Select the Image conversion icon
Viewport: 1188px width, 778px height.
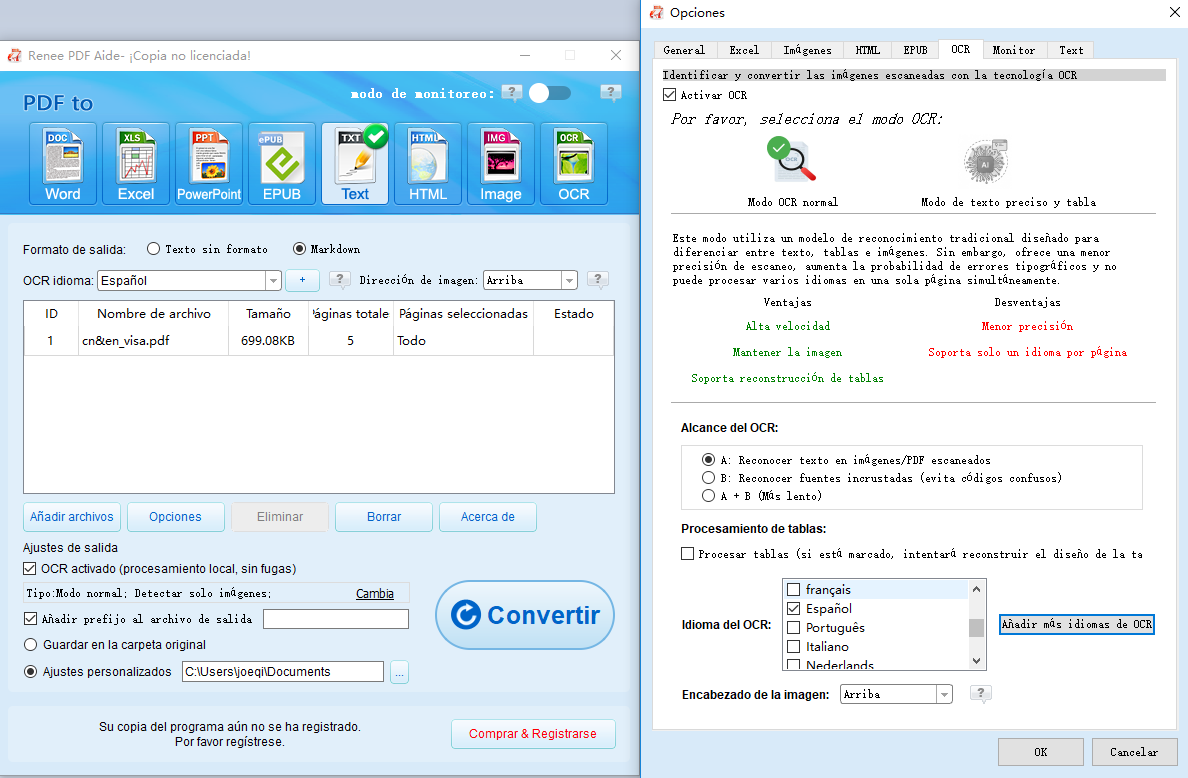[x=500, y=162]
